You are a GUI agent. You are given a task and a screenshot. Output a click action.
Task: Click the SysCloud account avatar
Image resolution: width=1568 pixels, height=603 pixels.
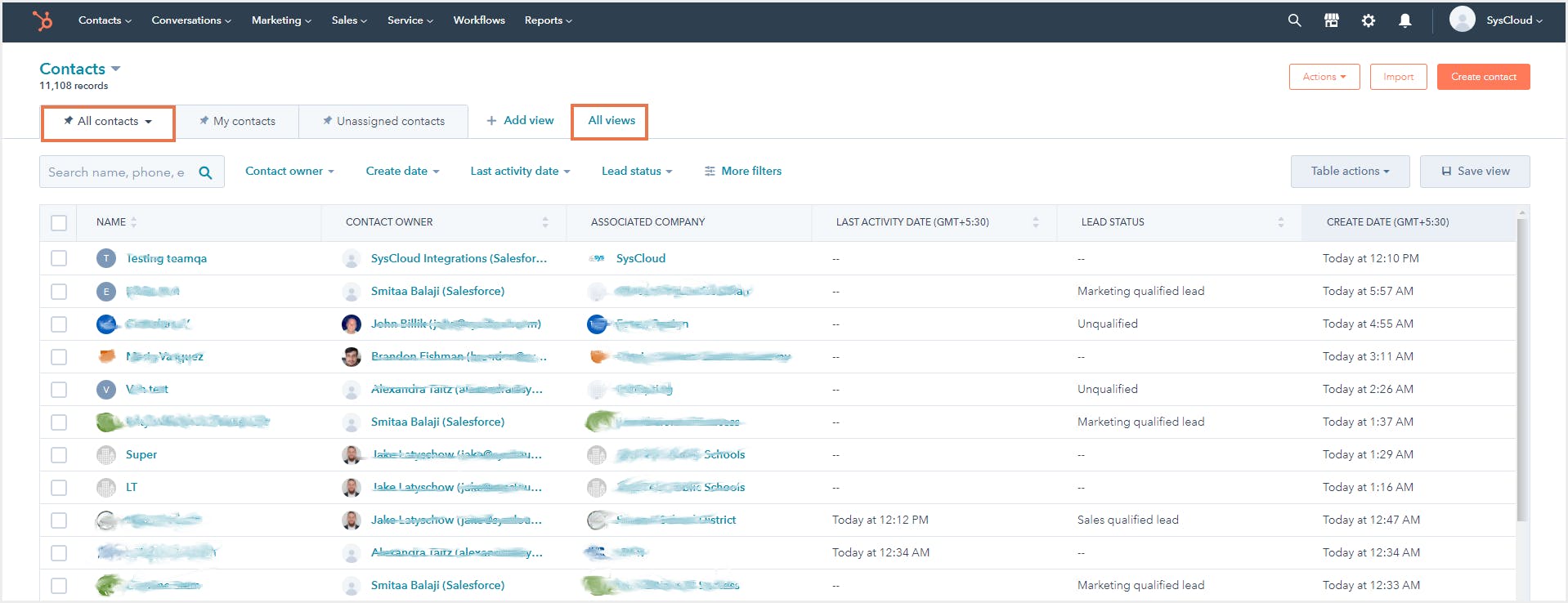[1462, 20]
